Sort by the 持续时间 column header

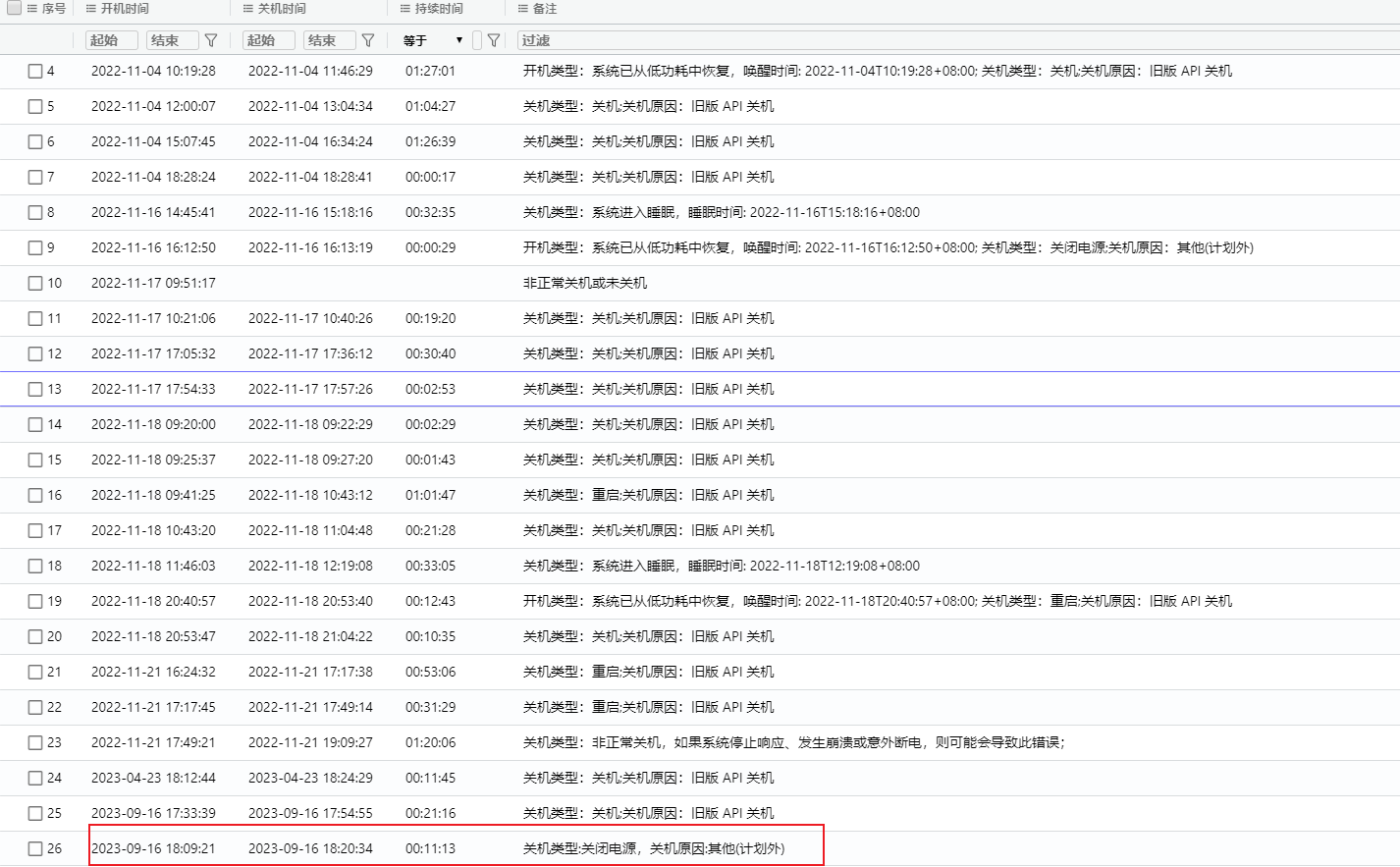(x=439, y=9)
